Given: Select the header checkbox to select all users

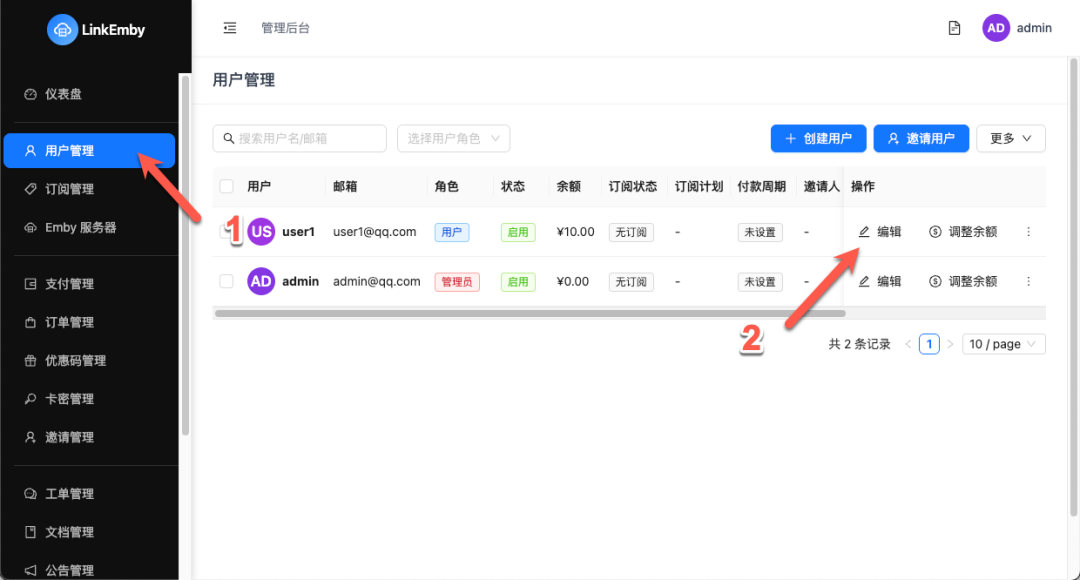Looking at the screenshot, I should pyautogui.click(x=225, y=186).
